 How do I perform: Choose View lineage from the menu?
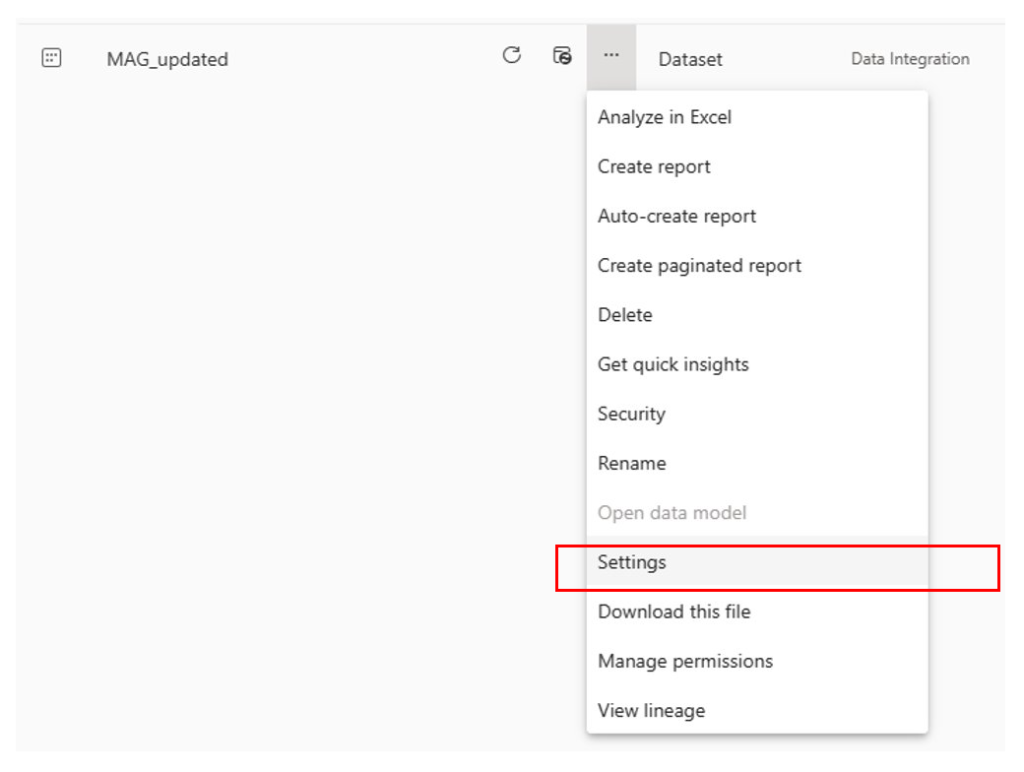pos(651,711)
